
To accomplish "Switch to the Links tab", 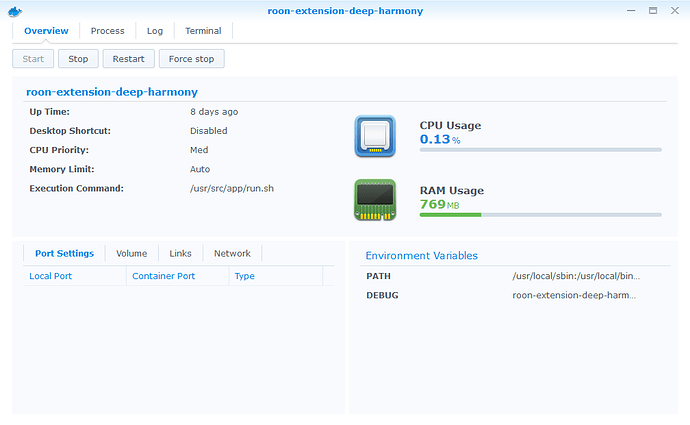I will pyautogui.click(x=180, y=253).
